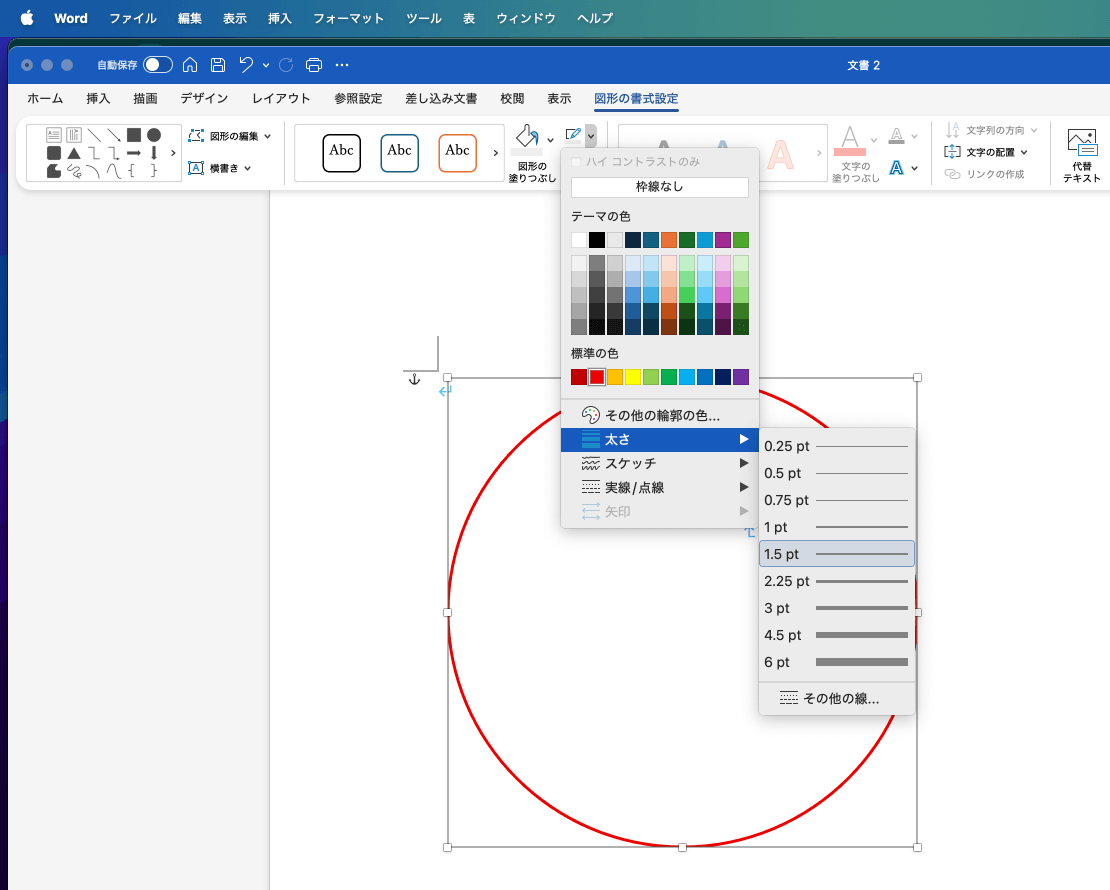Click the Shape Outline dropdown arrow
Screen dimensions: 1110x890
[590, 135]
